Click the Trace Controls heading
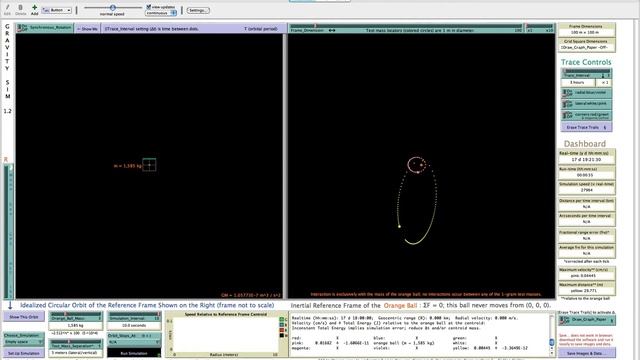The height and width of the screenshot is (360, 640). pyautogui.click(x=586, y=62)
